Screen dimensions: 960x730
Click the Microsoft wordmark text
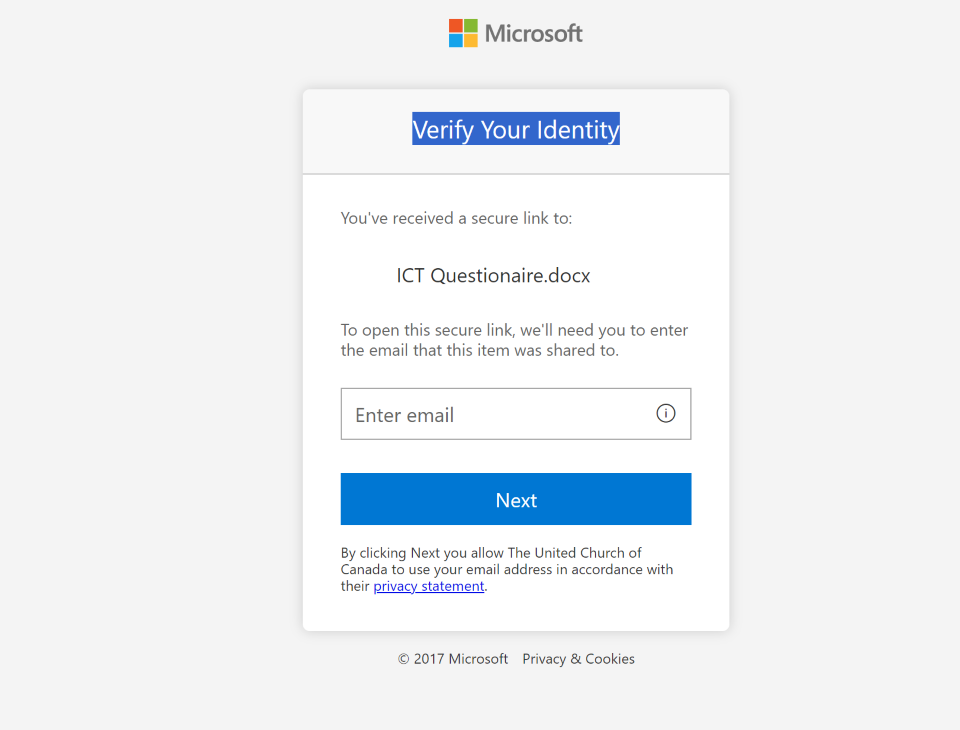point(533,34)
